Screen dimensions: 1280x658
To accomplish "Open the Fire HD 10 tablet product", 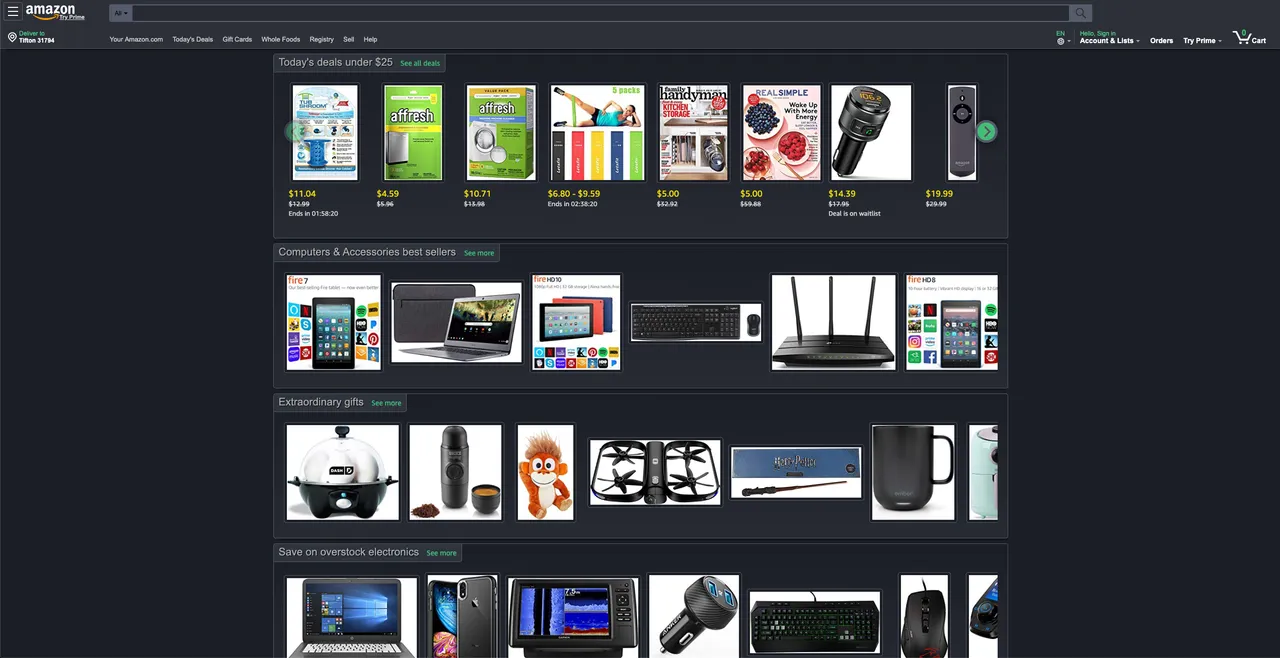I will point(576,322).
